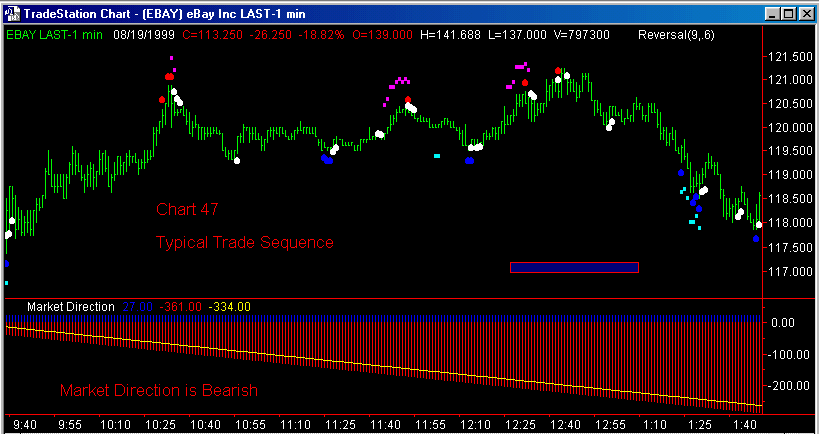Viewport: 819px width, 434px height.
Task: Click the high value 'H=141.688'
Action: [450, 36]
